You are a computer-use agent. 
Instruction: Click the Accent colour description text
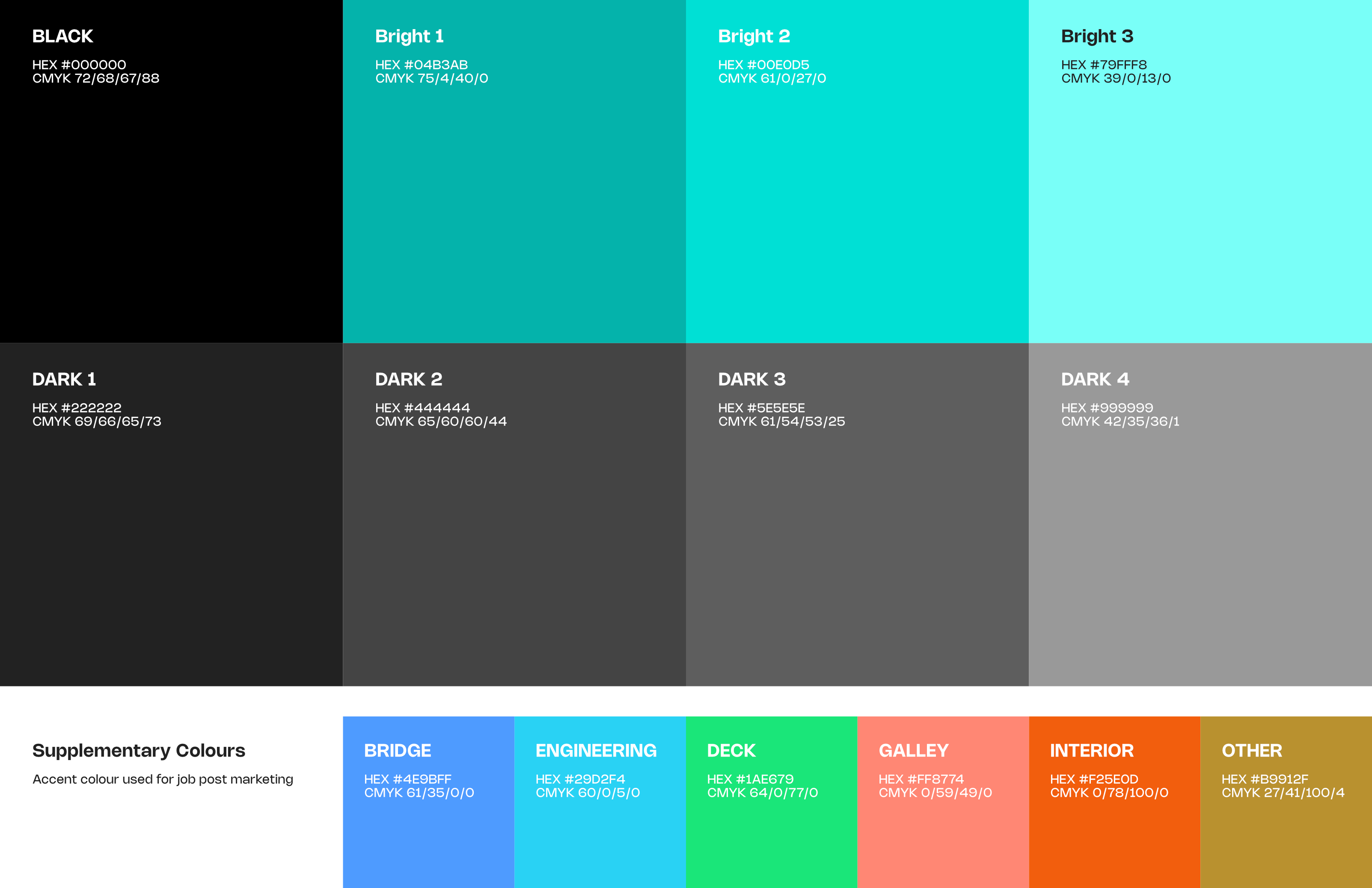(163, 779)
